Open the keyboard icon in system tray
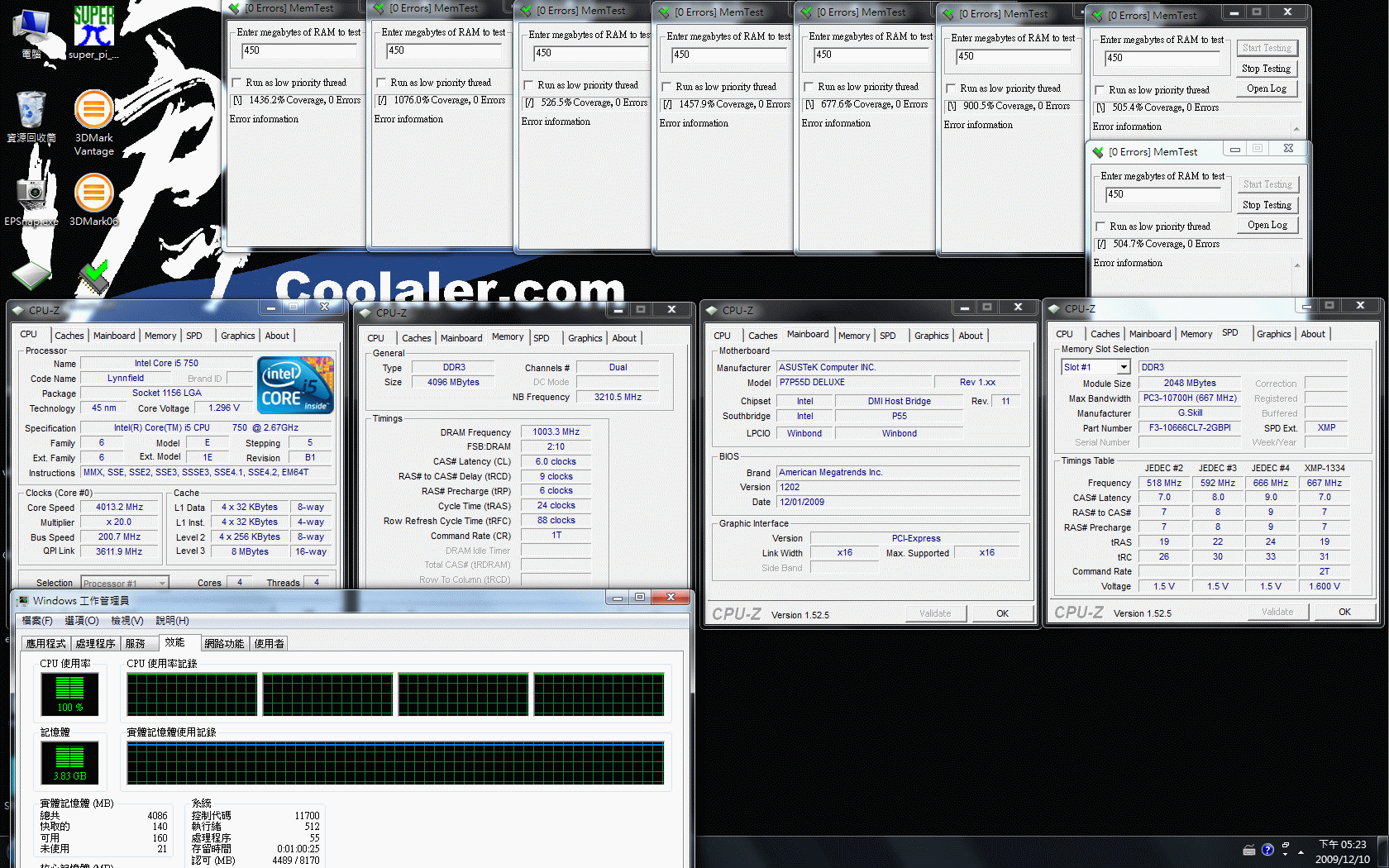The width and height of the screenshot is (1389, 868). (x=1249, y=850)
